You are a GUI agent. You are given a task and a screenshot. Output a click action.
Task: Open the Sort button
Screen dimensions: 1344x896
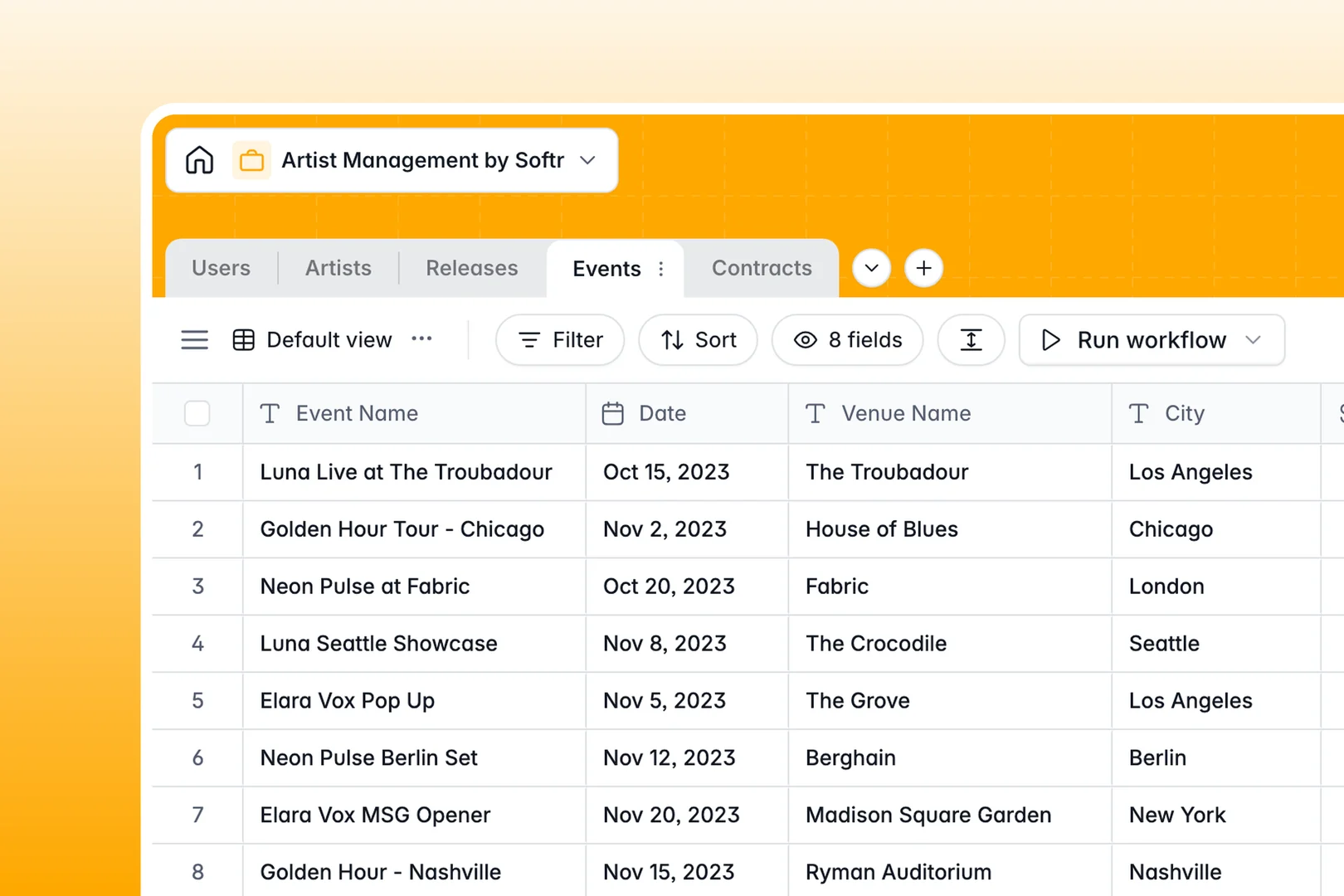point(698,340)
